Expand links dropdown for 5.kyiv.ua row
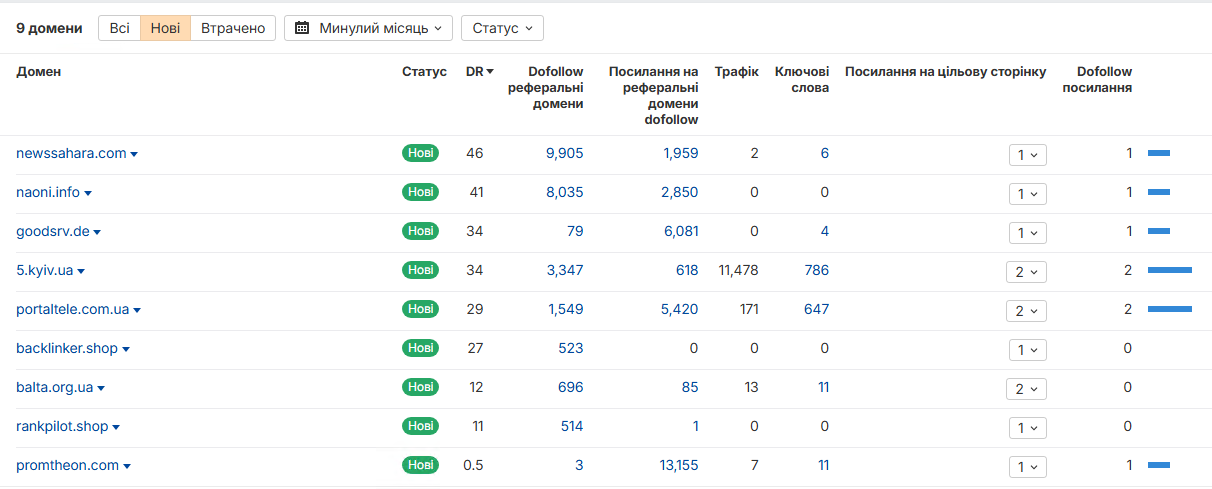The height and width of the screenshot is (489, 1212). (x=1026, y=272)
